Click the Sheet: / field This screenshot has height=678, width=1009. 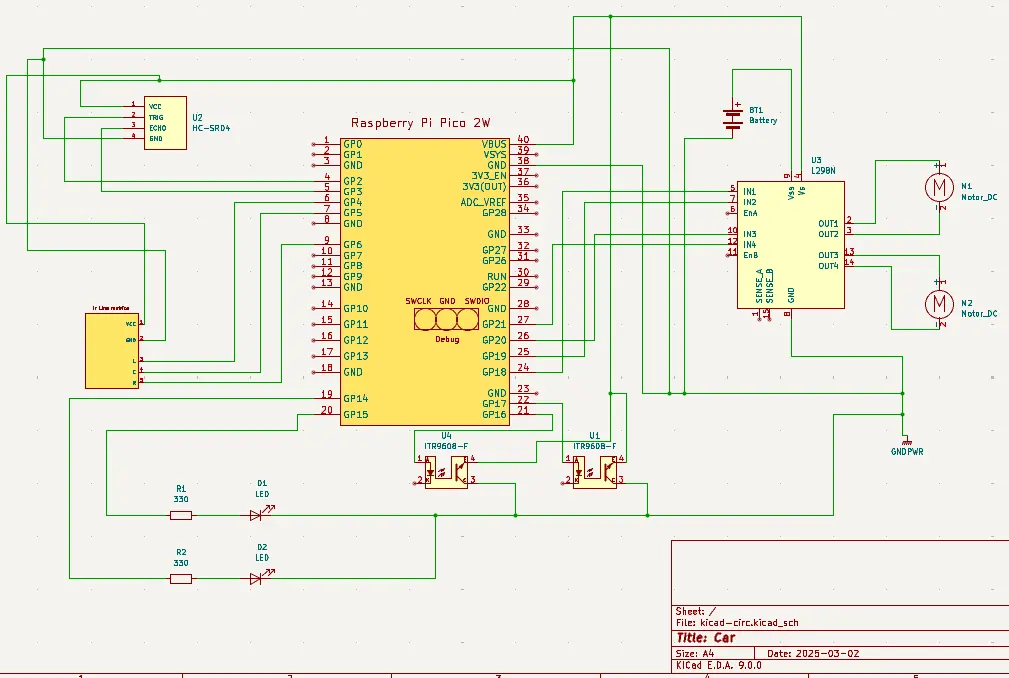point(696,611)
